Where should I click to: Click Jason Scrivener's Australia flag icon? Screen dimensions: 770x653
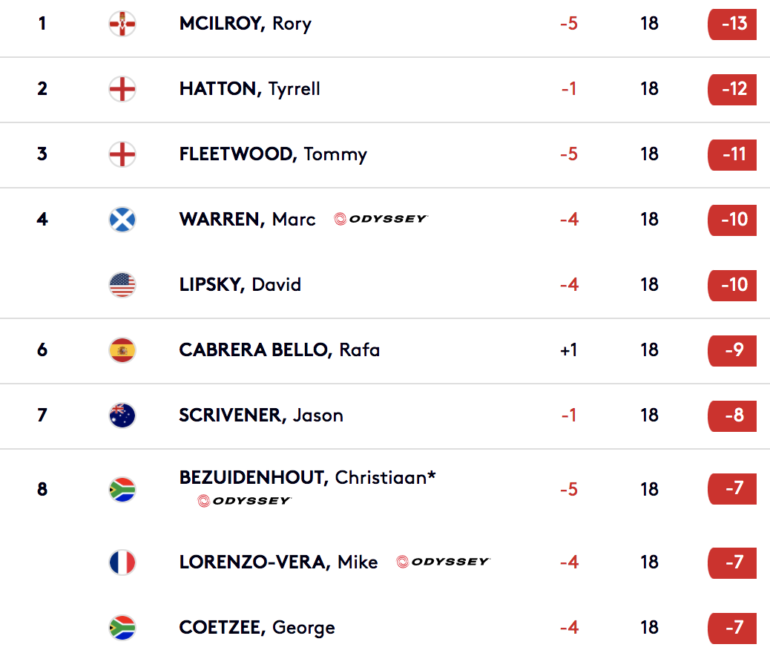pyautogui.click(x=122, y=415)
